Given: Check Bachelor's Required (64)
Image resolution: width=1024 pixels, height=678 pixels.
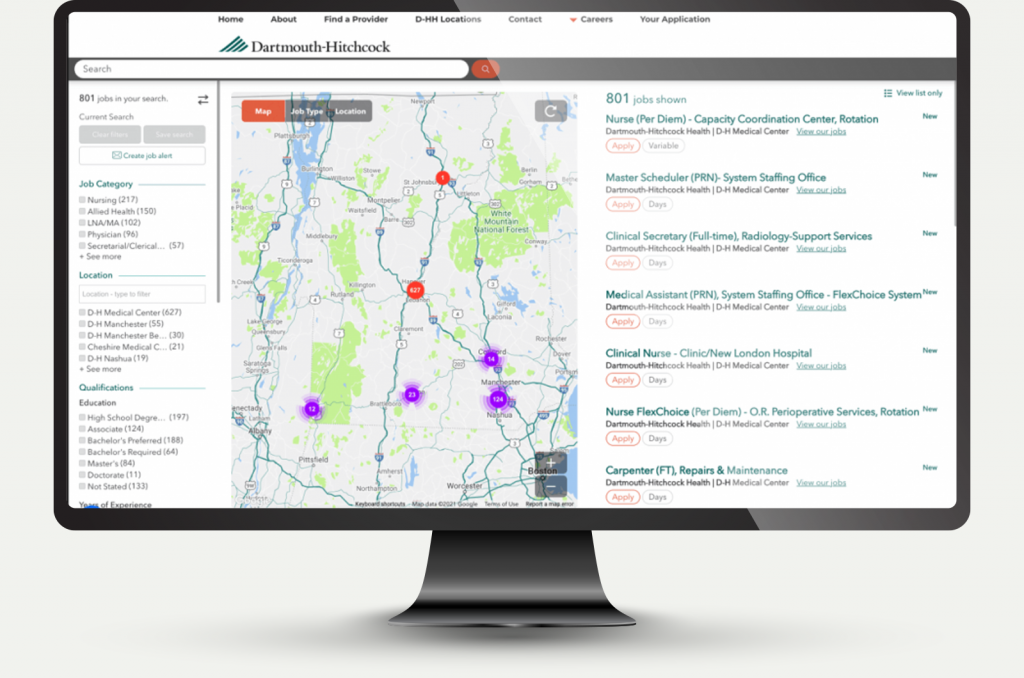Looking at the screenshot, I should pos(82,452).
